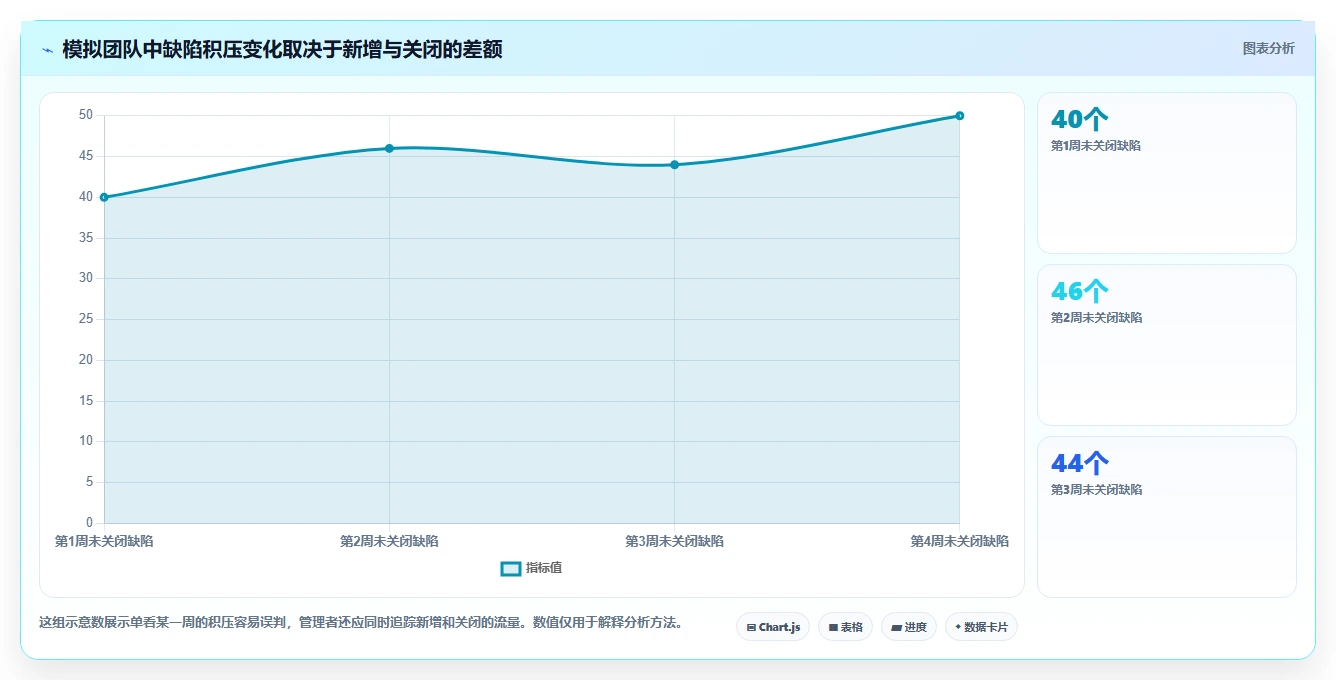Viewport: 1336px width, 680px height.
Task: Click data point for 第1周未关闭缺陷
Action: pos(104,197)
